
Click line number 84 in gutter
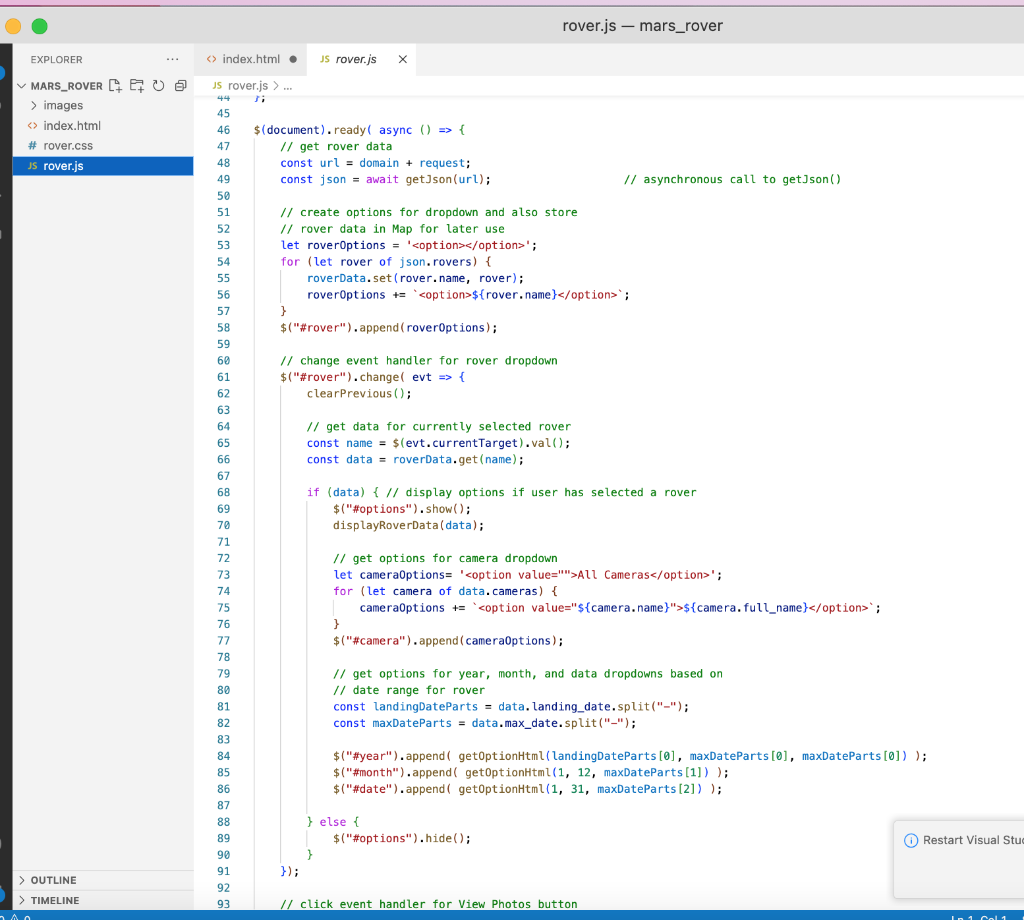[x=223, y=756]
